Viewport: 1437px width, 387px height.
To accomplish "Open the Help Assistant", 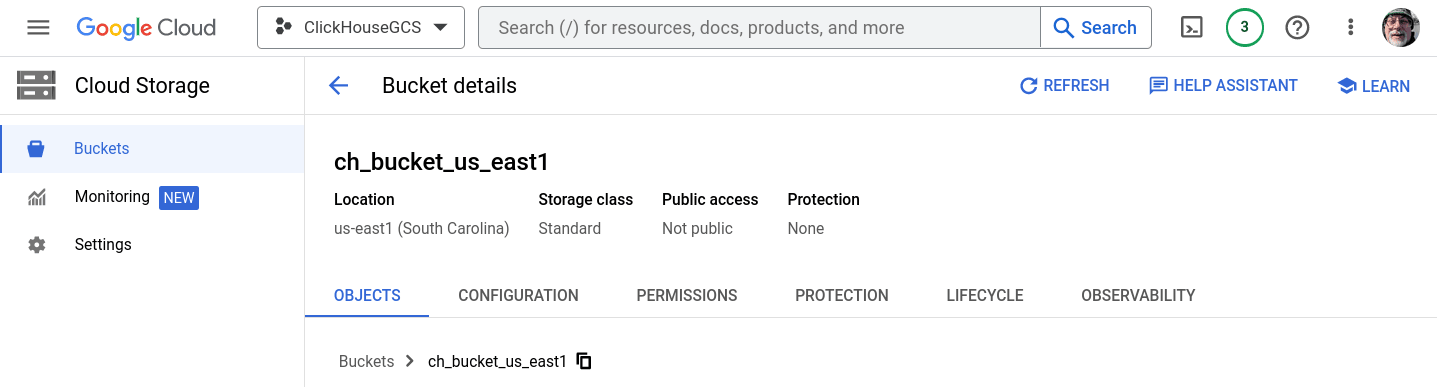I will (1223, 86).
